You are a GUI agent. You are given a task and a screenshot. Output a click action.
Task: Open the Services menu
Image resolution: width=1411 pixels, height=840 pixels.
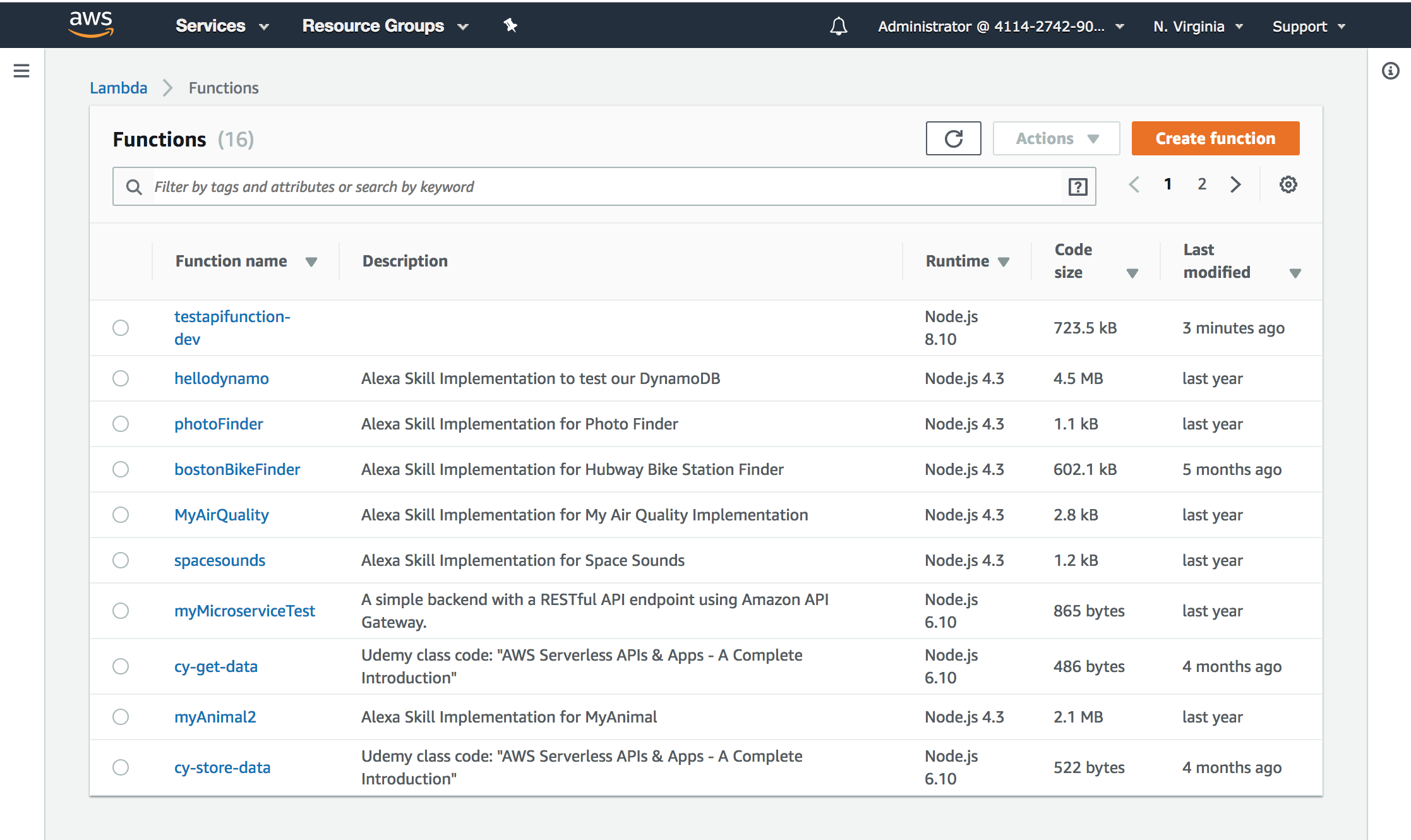pyautogui.click(x=222, y=26)
